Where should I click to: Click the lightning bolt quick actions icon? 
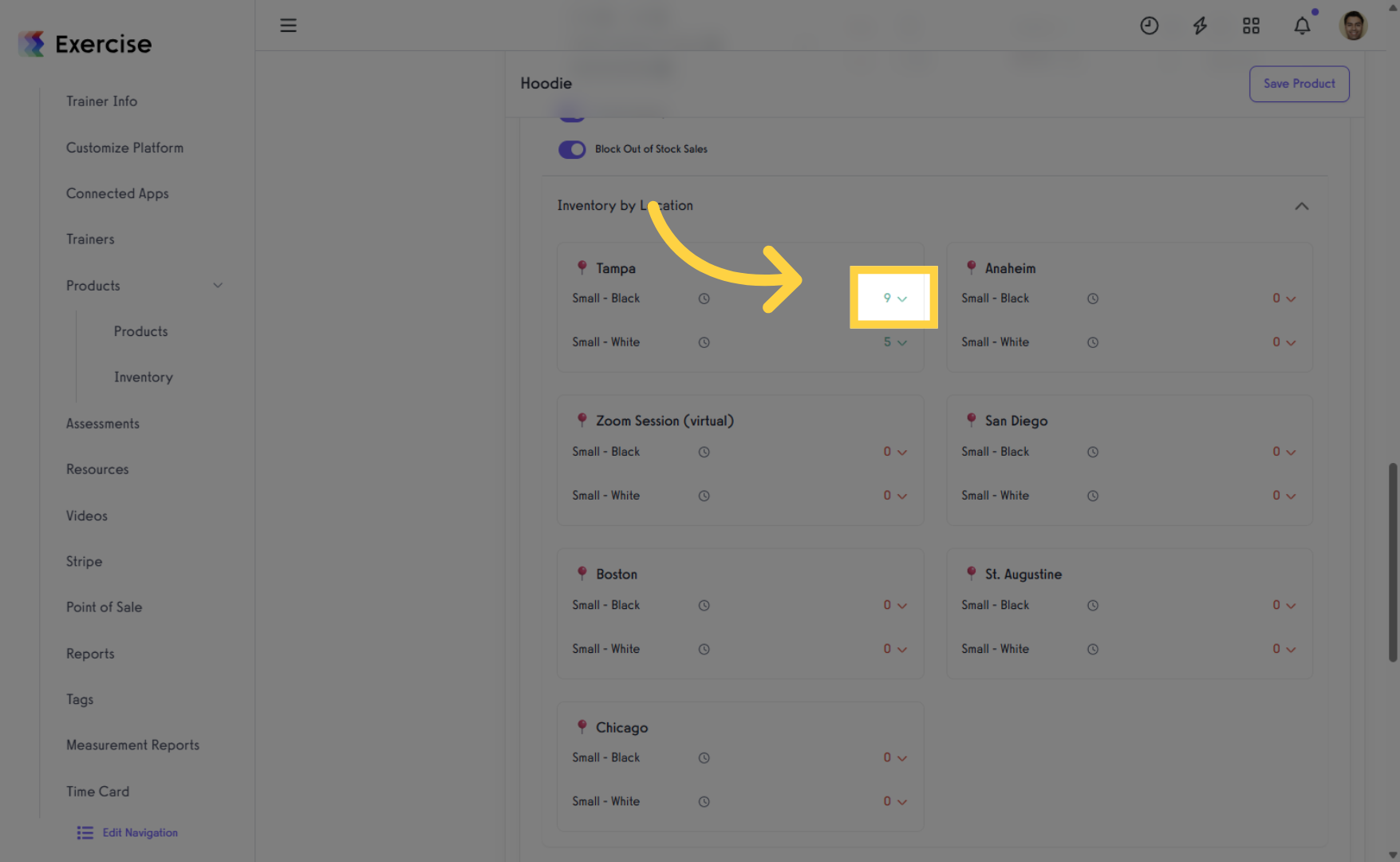point(1200,26)
